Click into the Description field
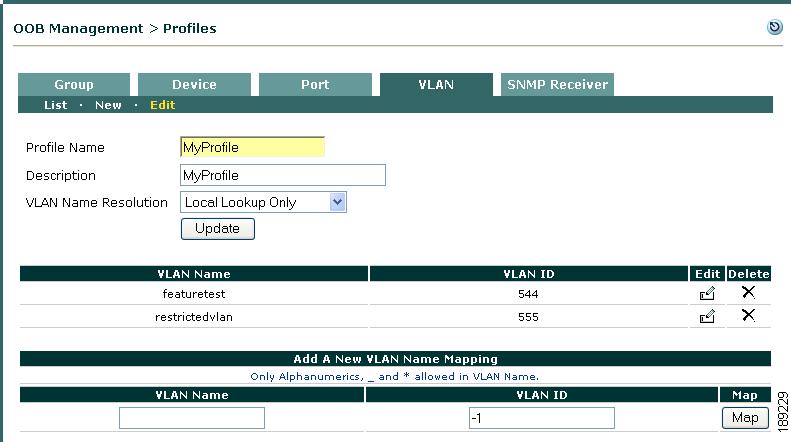Image resolution: width=791 pixels, height=442 pixels. point(283,175)
